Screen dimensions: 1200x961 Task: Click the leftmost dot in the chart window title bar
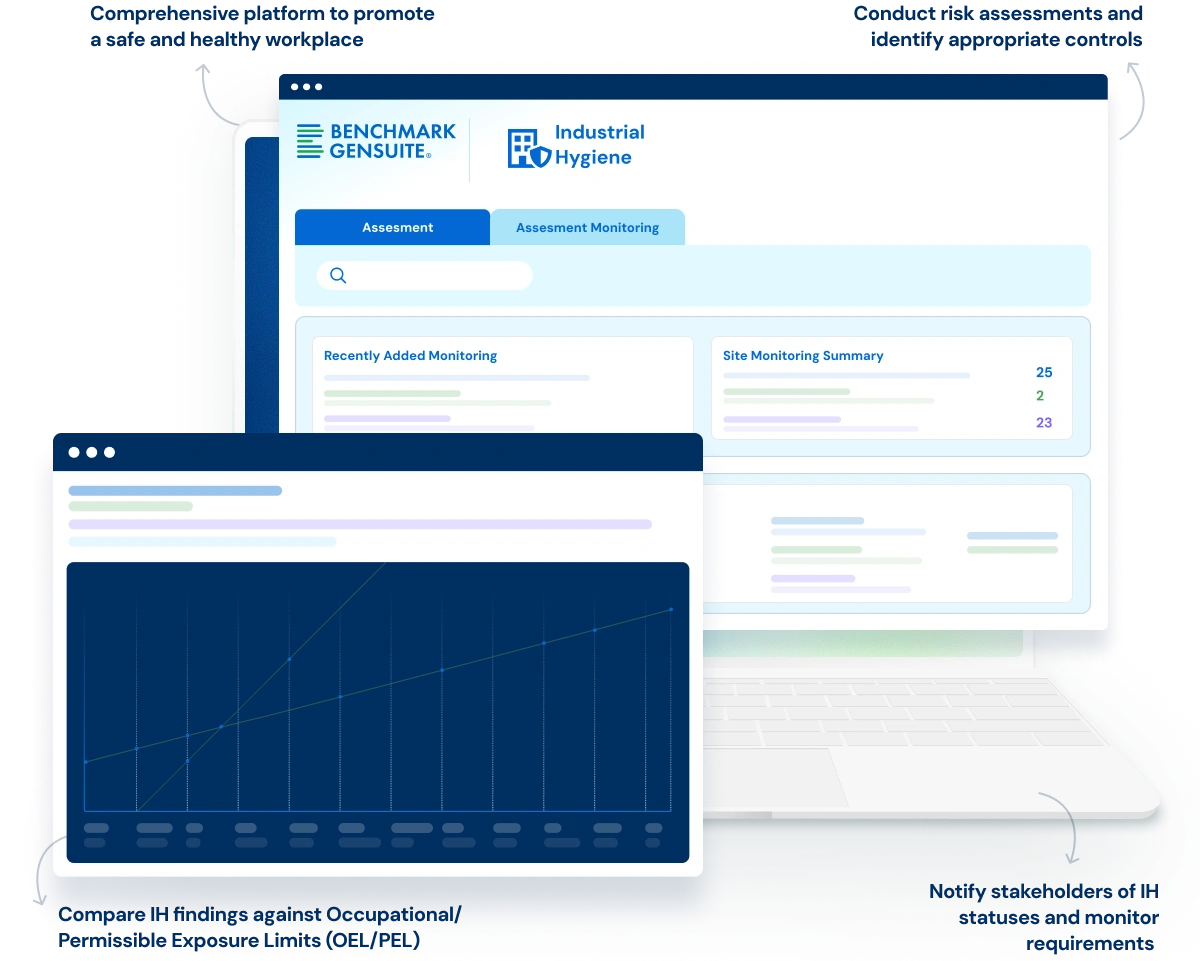pyautogui.click(x=74, y=453)
